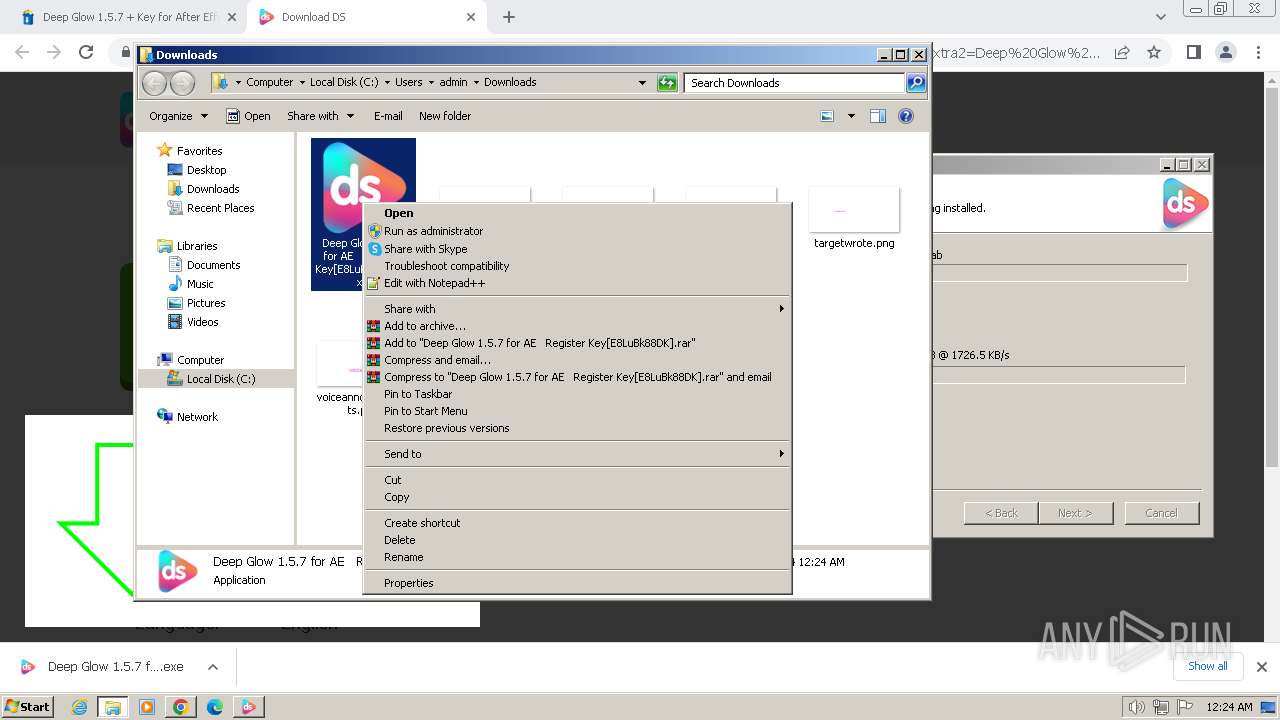
Task: Click E-mail in the toolbar
Action: (x=388, y=116)
